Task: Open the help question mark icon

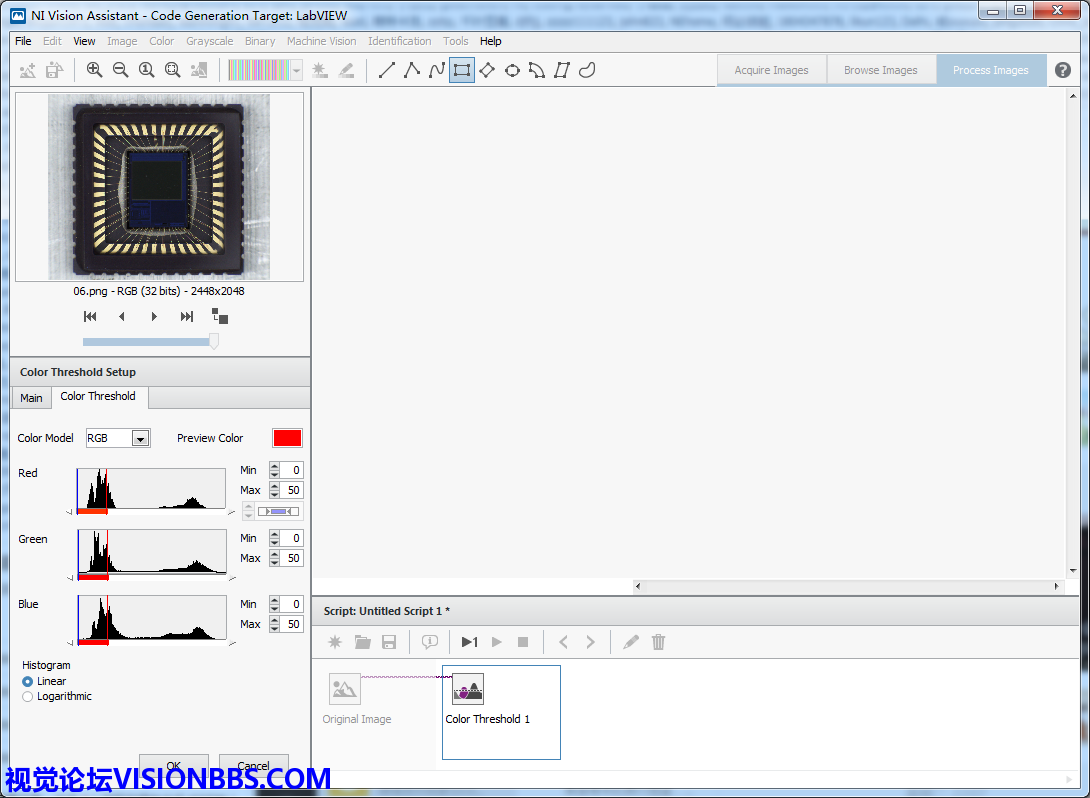Action: 1063,70
